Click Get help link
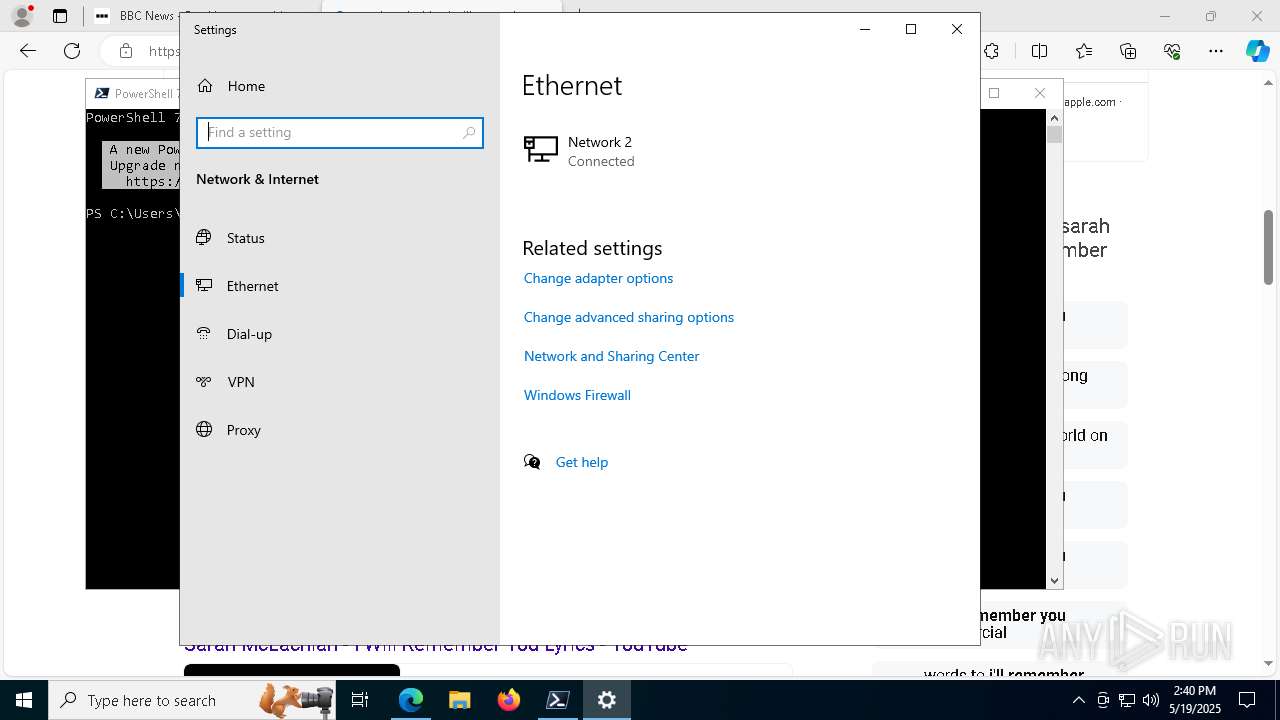1280x720 pixels. [582, 462]
